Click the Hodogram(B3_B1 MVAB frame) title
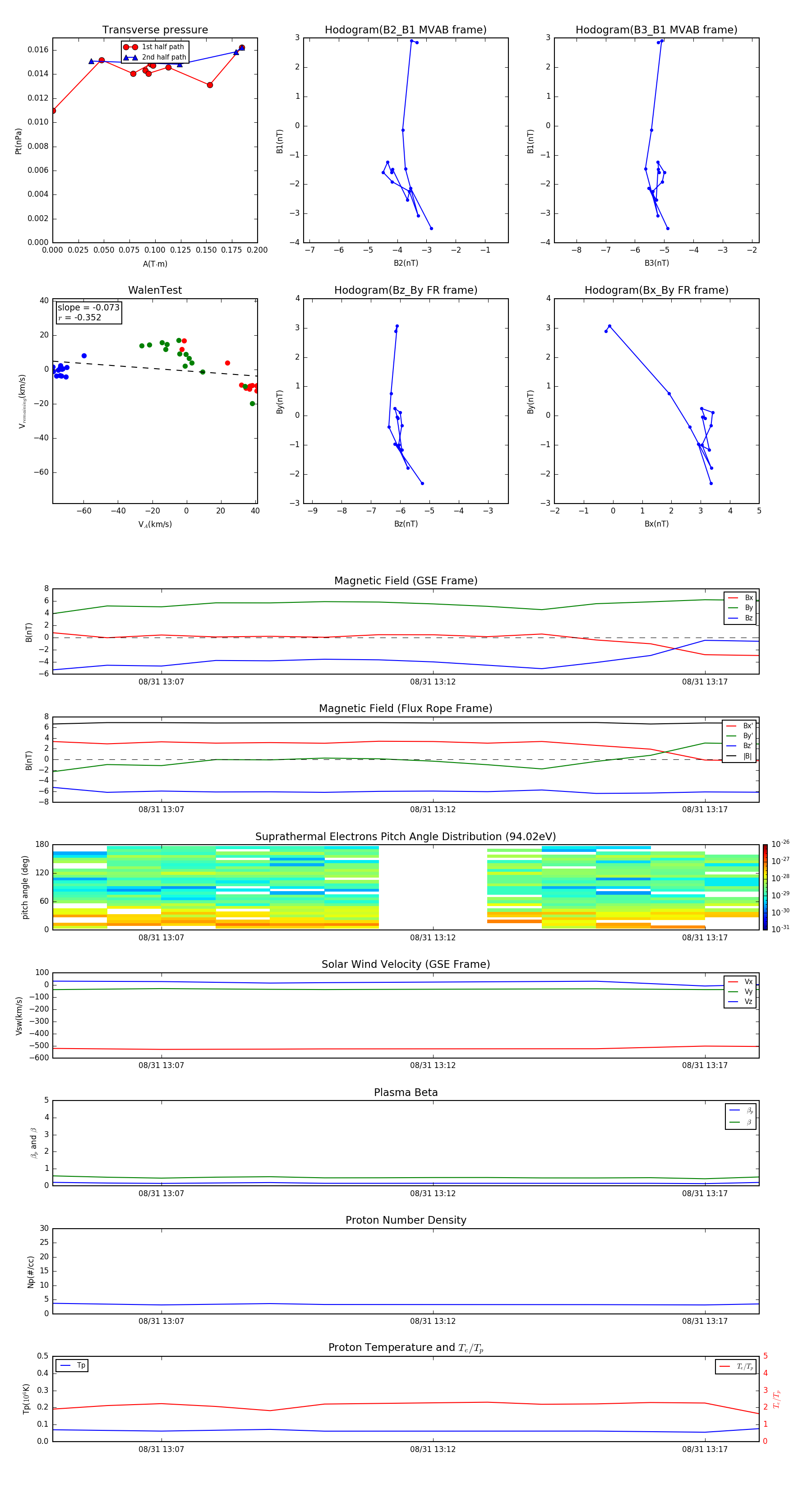 click(x=656, y=30)
